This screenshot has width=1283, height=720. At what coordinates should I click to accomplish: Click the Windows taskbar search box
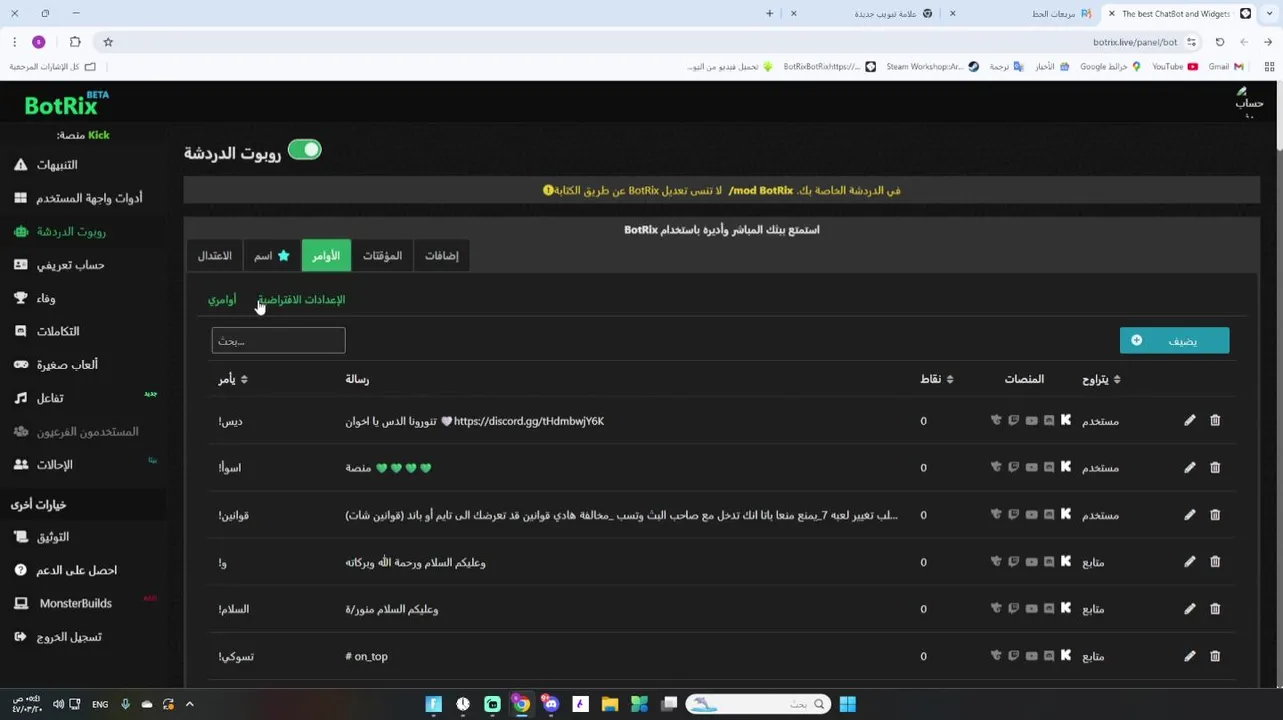(x=758, y=704)
